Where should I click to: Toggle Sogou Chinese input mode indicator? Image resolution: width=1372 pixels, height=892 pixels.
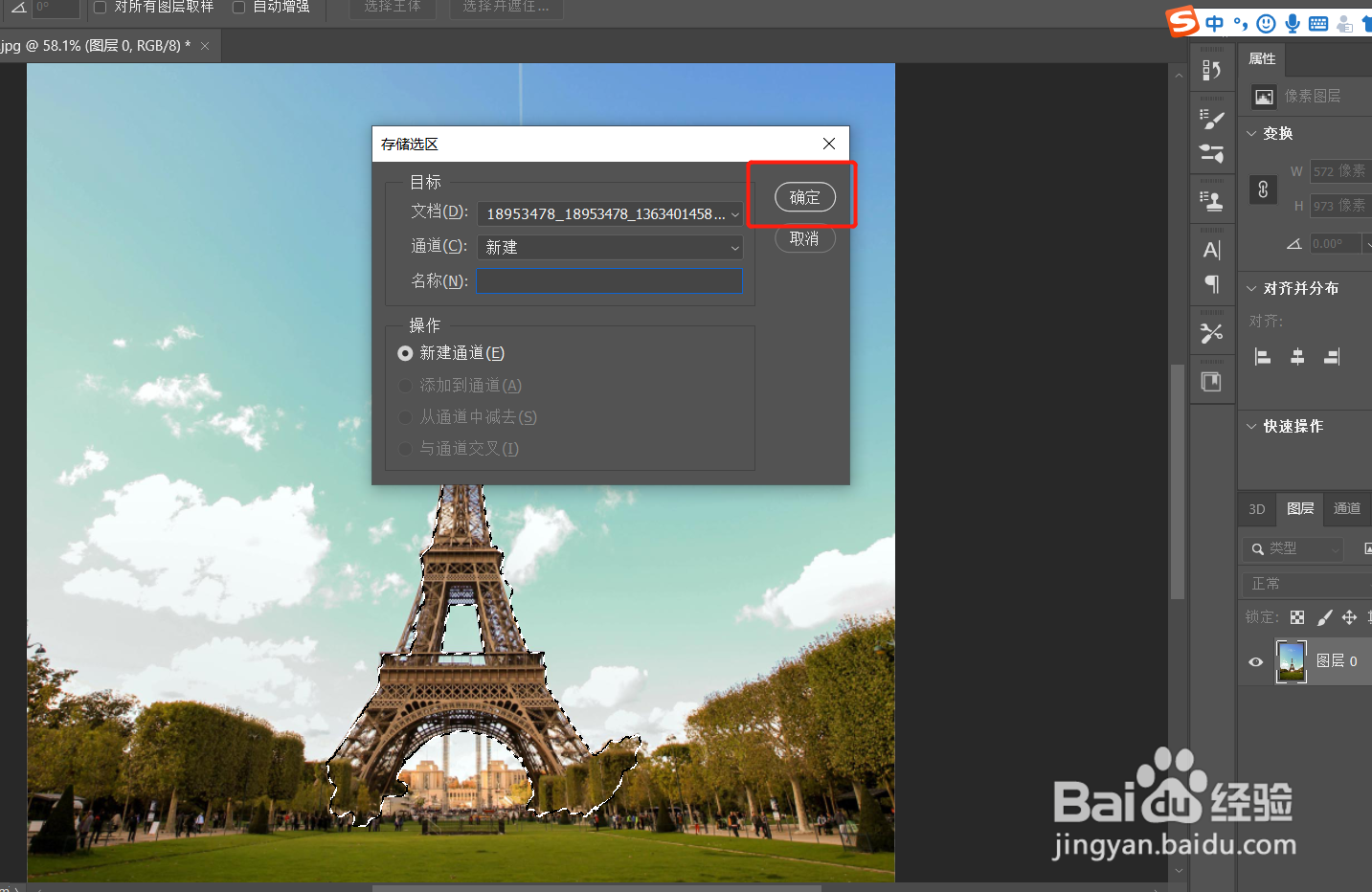coord(1215,24)
